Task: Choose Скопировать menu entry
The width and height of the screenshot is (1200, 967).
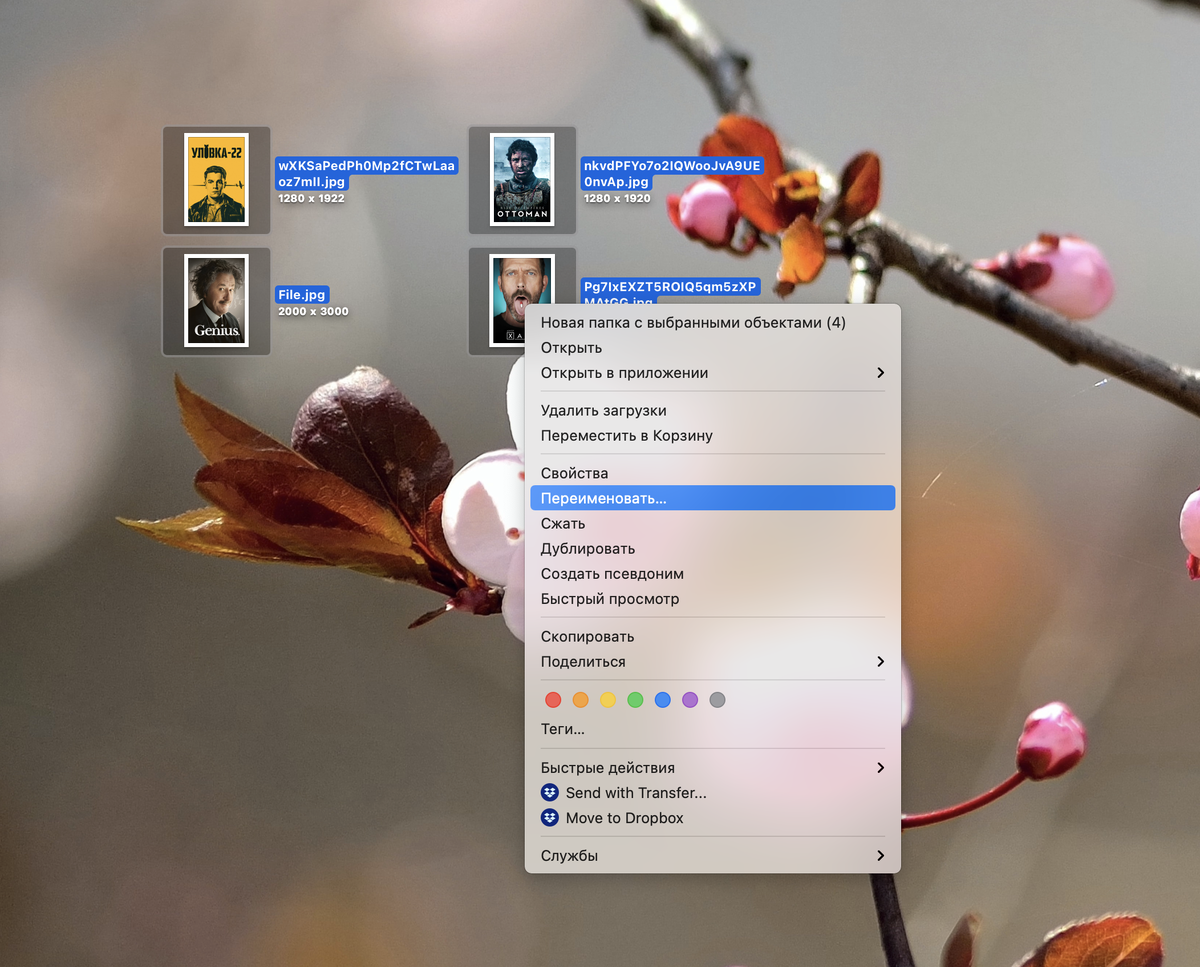Action: click(x=713, y=637)
